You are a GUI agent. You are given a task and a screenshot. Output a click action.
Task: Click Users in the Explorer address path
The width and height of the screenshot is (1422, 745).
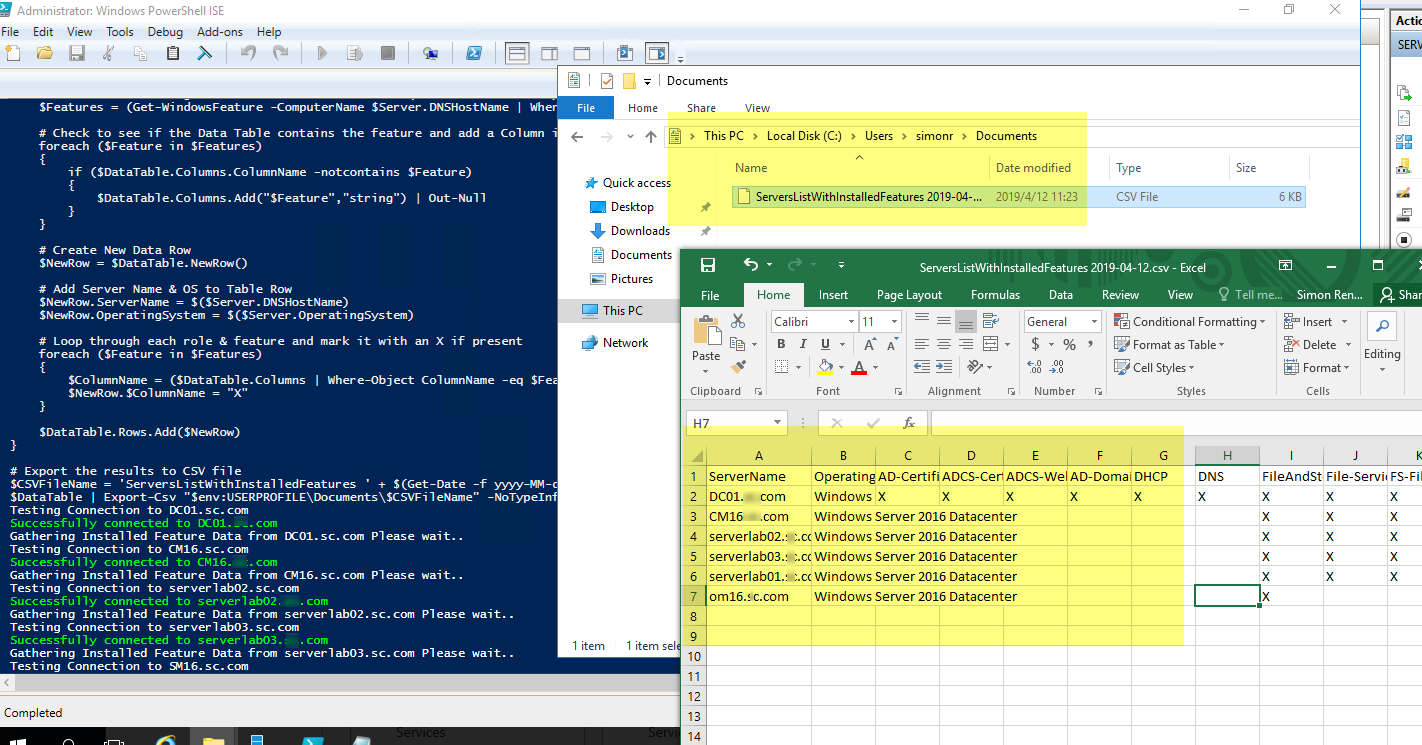[879, 136]
